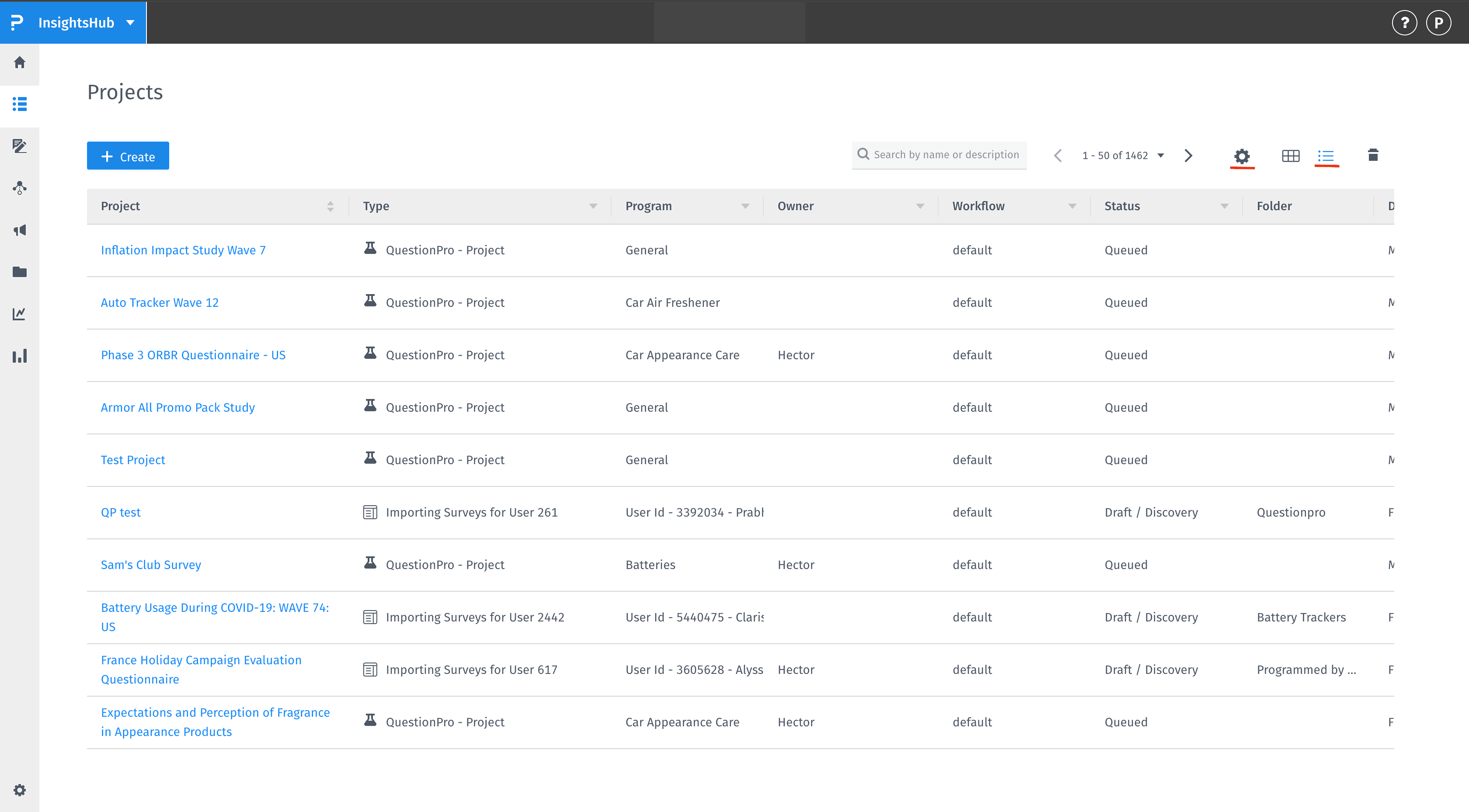This screenshot has height=812, width=1469.
Task: Open the home icon in sidebar
Action: 19,62
